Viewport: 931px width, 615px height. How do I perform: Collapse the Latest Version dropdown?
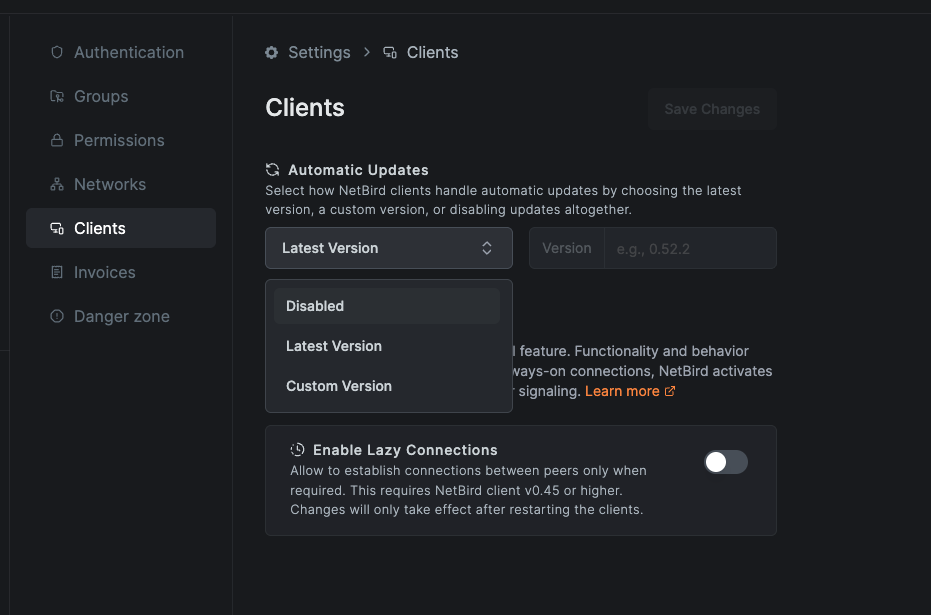388,248
